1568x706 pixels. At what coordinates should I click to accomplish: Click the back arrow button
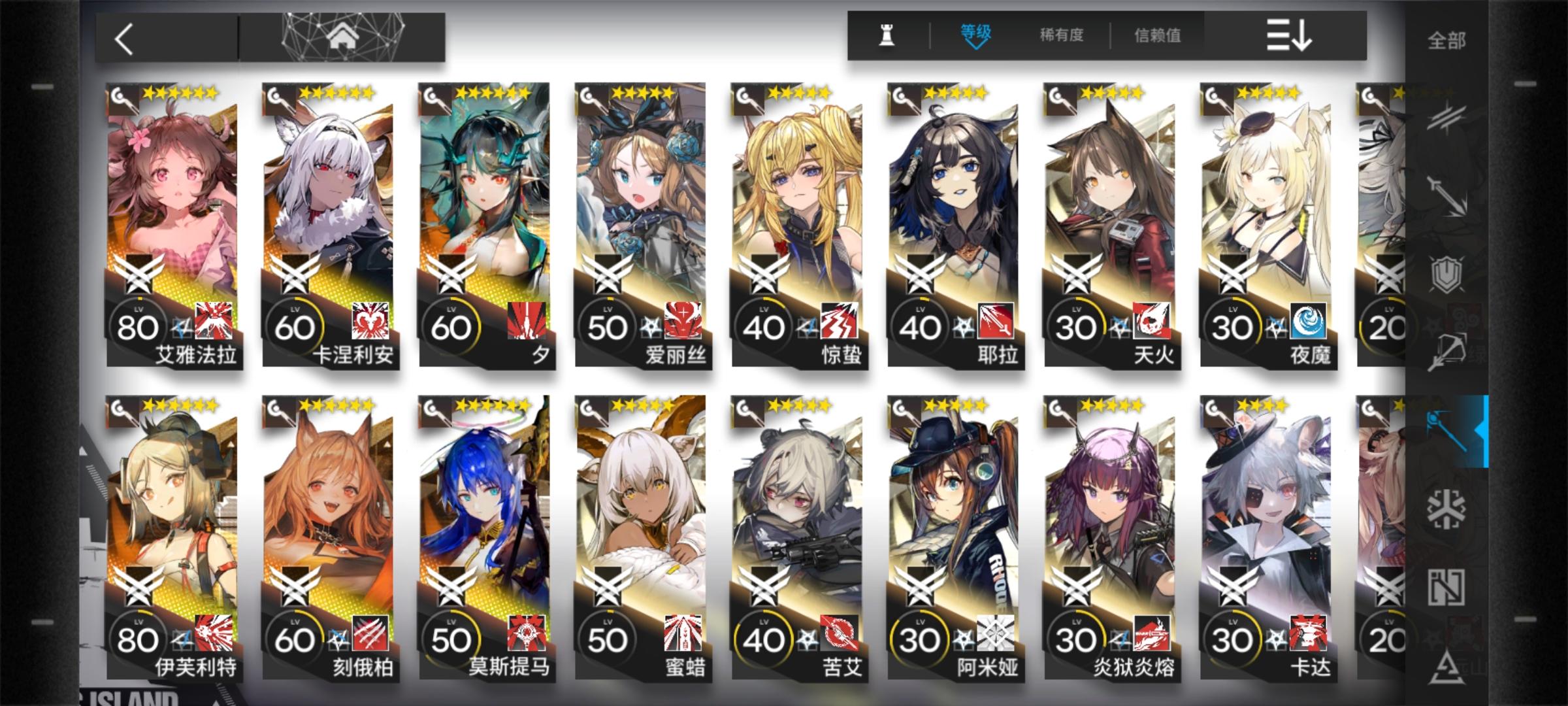coord(124,39)
